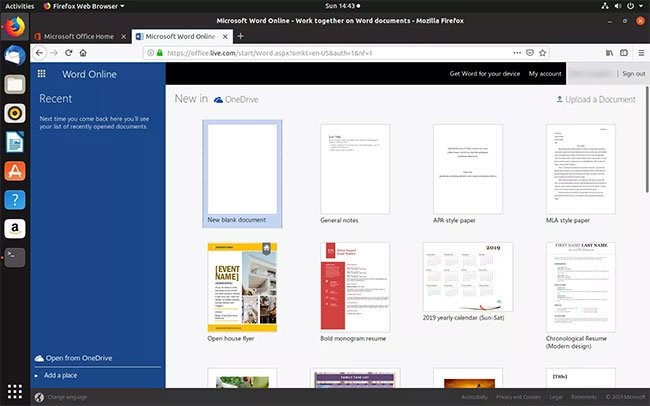Click the network status icon in the top bar

605,6
